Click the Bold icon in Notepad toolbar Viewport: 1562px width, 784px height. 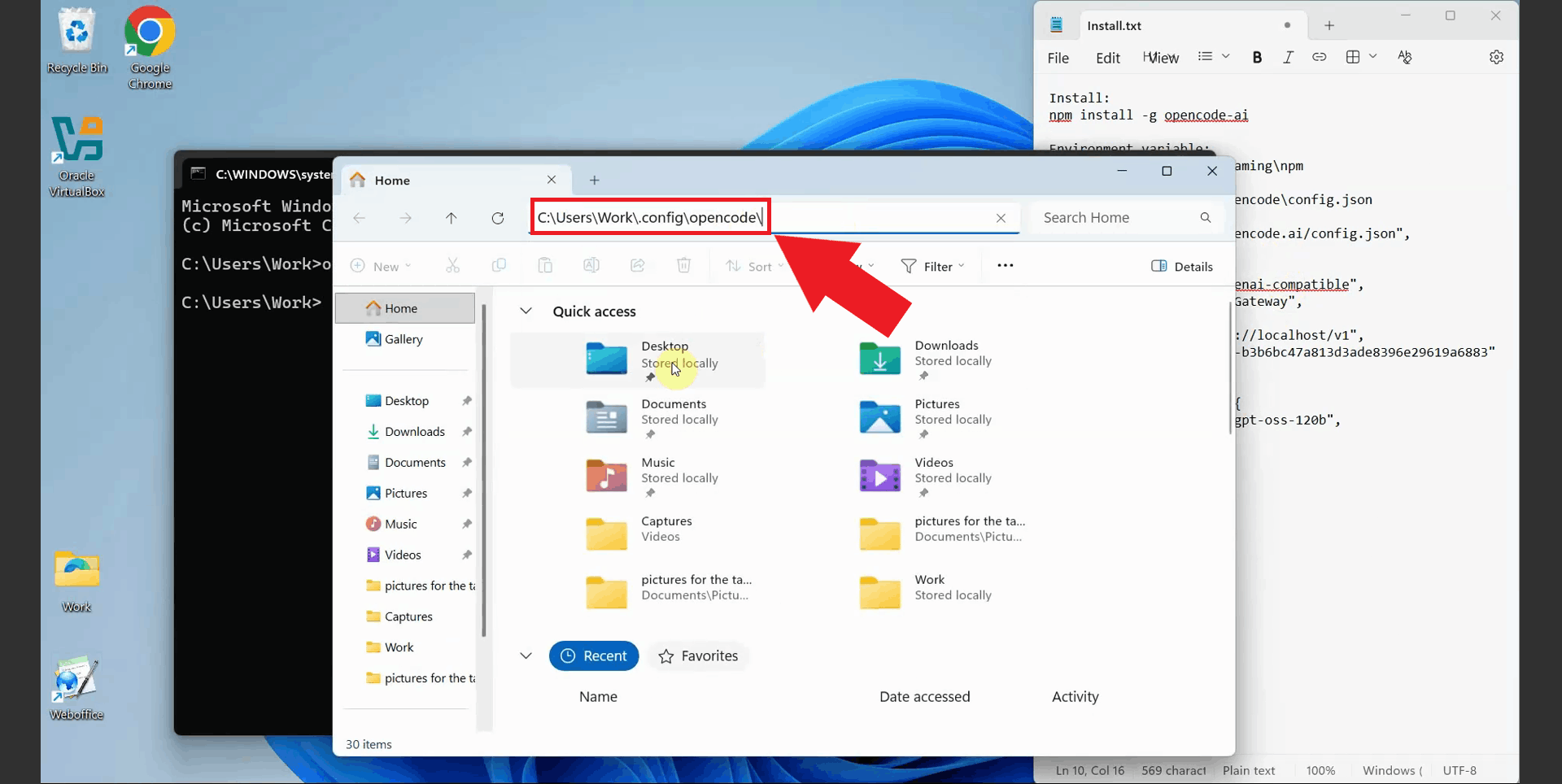(x=1257, y=57)
